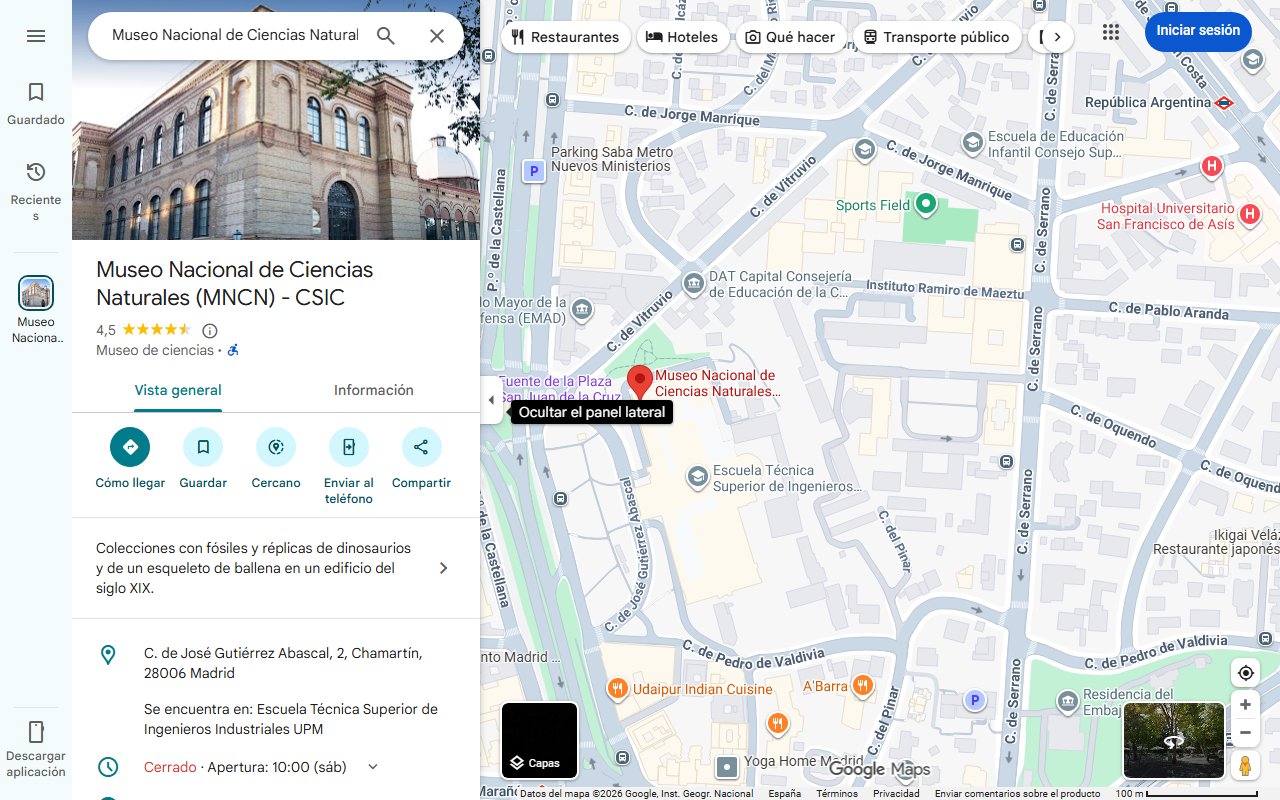Image resolution: width=1280 pixels, height=800 pixels.
Task: Activate the Street View pegman
Action: (x=1245, y=766)
